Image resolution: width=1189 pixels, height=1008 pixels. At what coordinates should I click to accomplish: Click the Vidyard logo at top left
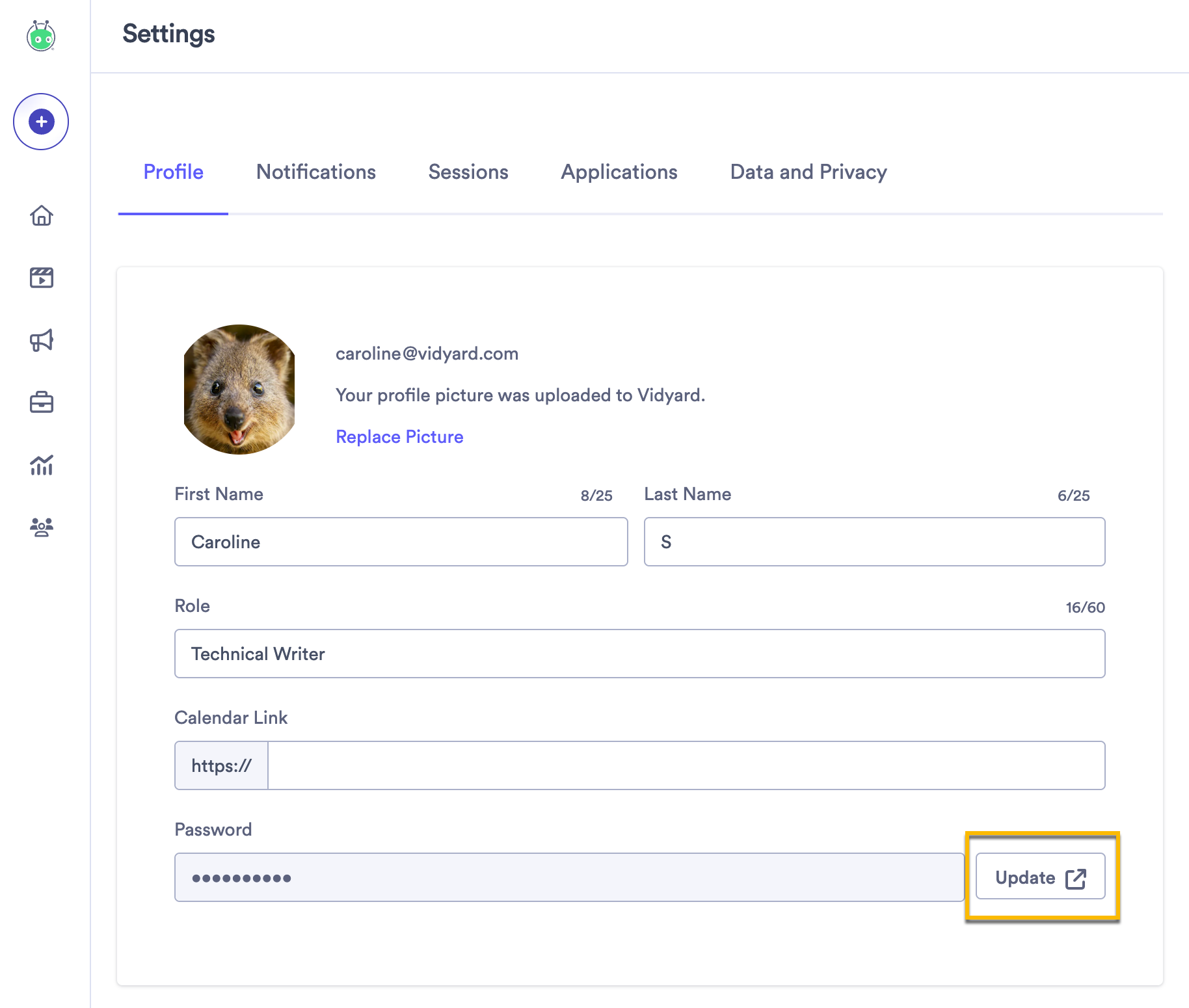pyautogui.click(x=40, y=37)
